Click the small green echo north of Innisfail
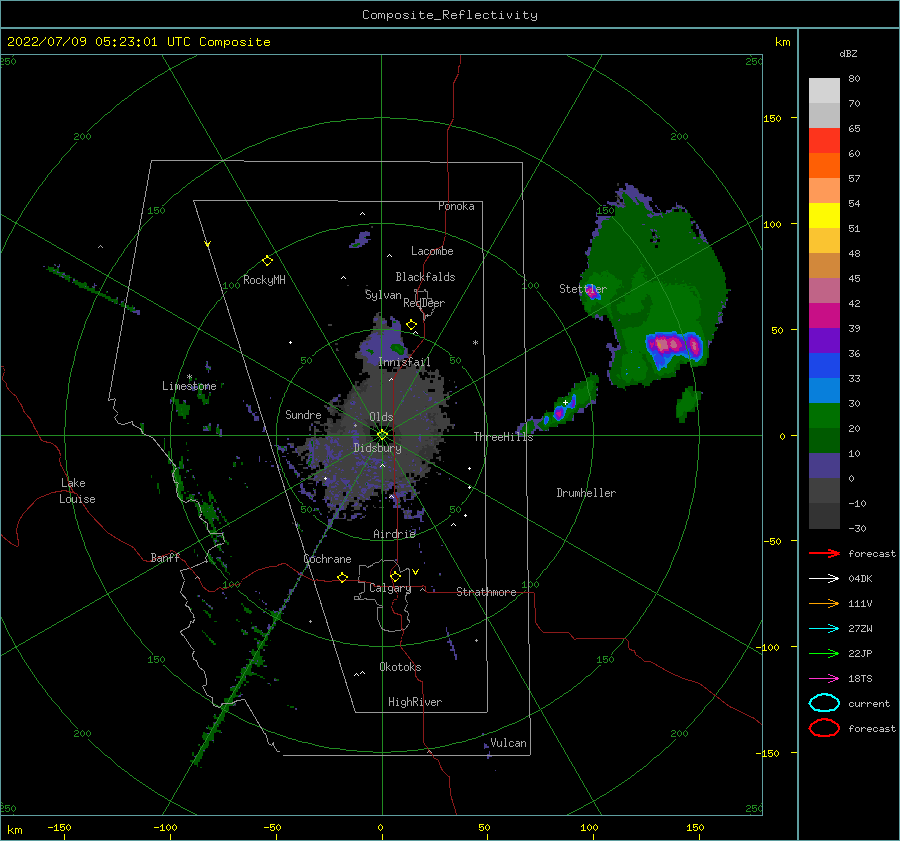900x841 pixels. point(397,348)
